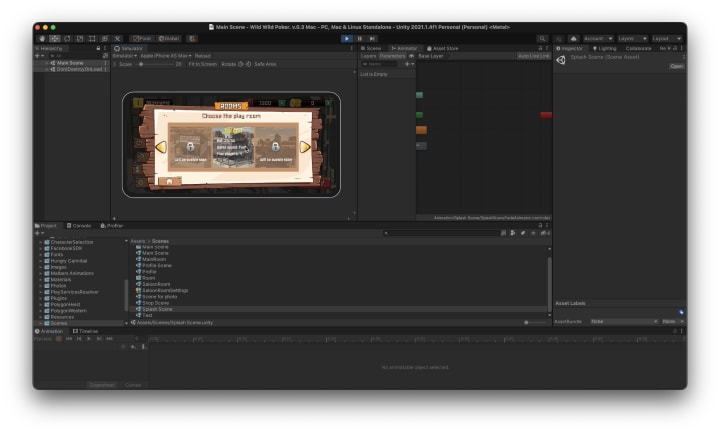Click the Pause button
The height and width of the screenshot is (433, 720).
(x=360, y=39)
